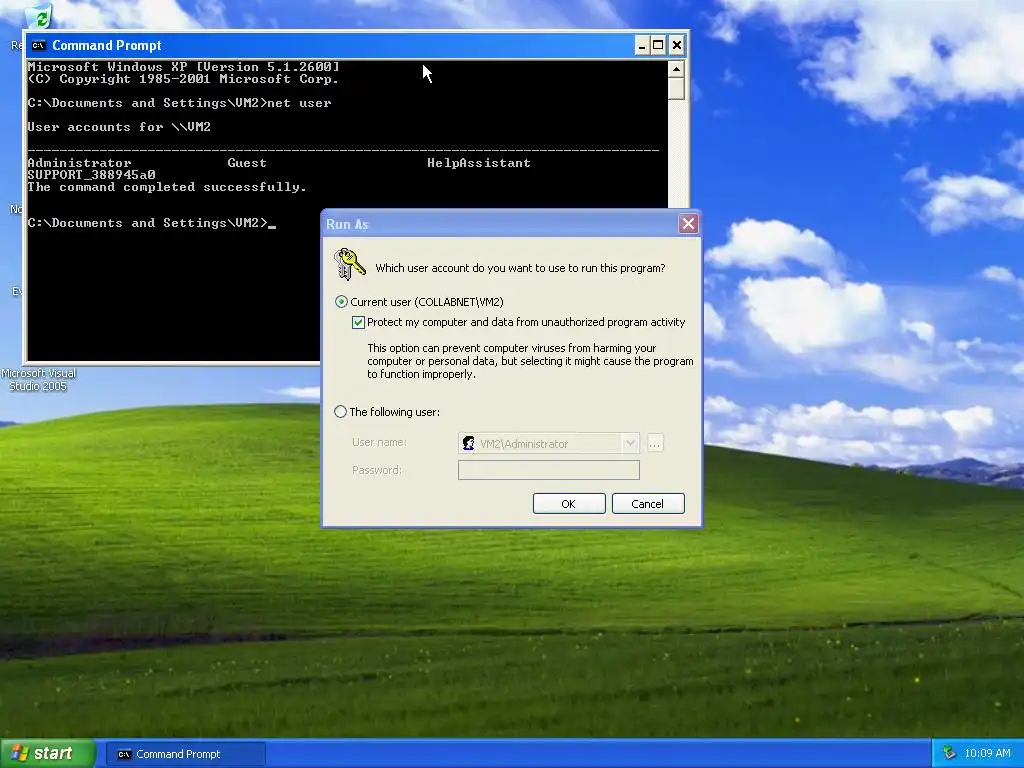Open the User name dropdown list
Image resolution: width=1024 pixels, height=768 pixels.
(630, 443)
